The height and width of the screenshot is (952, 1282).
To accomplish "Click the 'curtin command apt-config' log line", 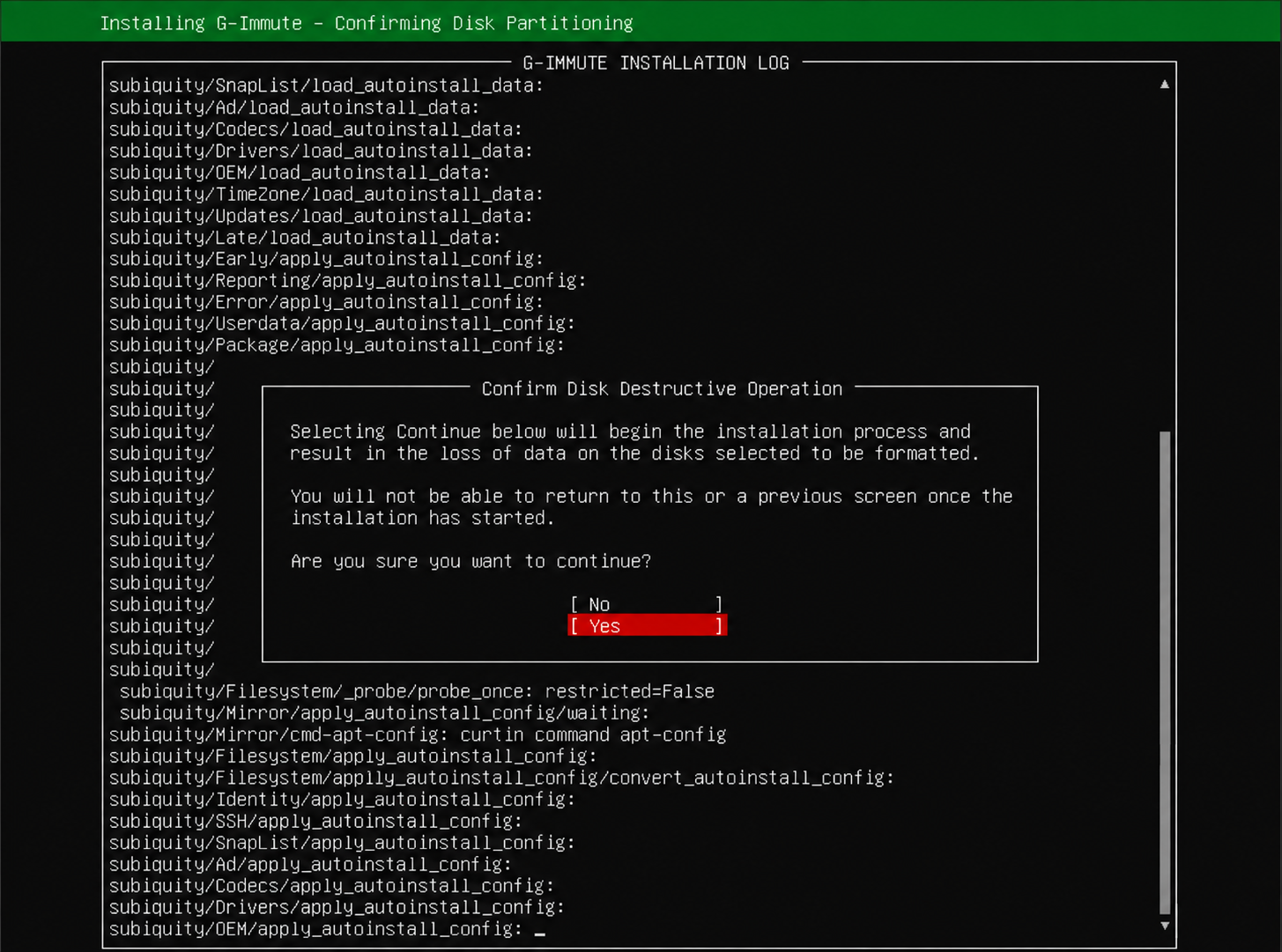I will [418, 734].
